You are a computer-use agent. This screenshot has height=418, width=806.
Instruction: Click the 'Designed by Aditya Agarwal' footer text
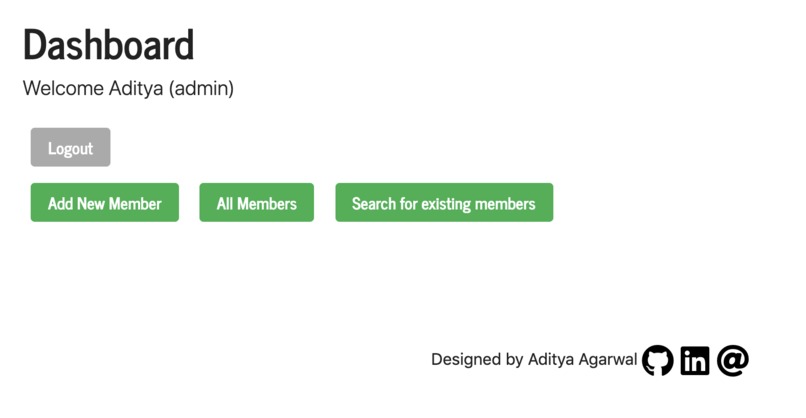pyautogui.click(x=534, y=359)
